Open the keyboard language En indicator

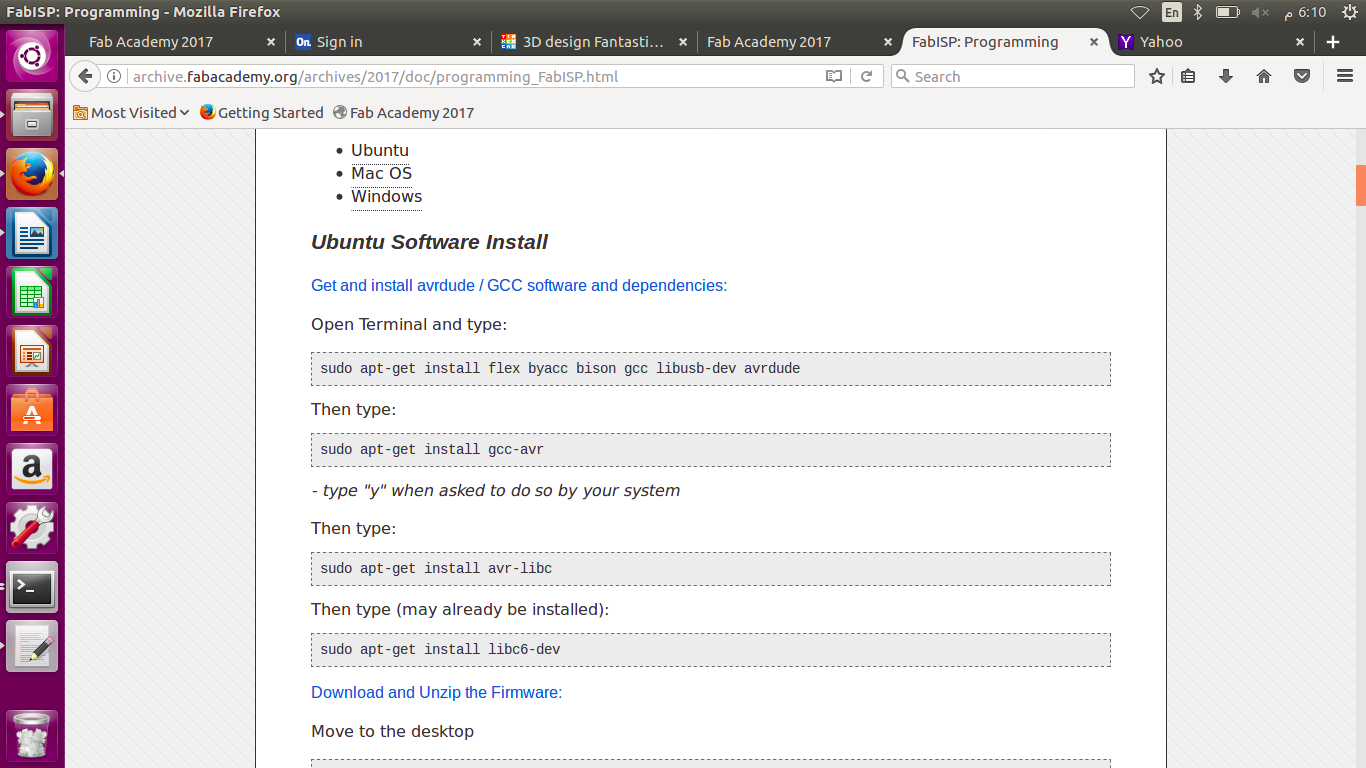1171,12
